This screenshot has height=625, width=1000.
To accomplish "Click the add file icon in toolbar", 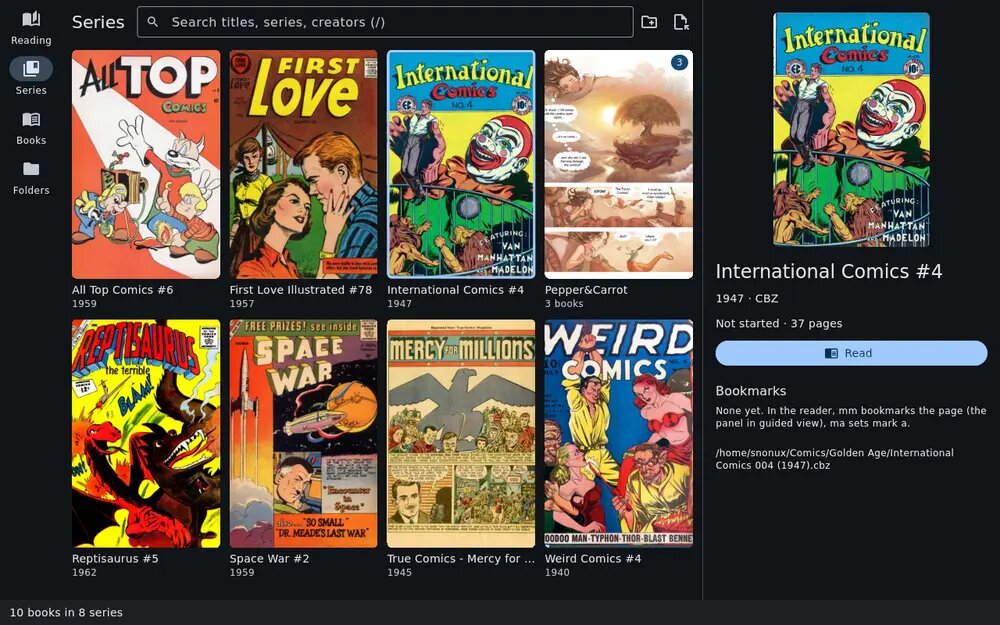I will point(680,22).
